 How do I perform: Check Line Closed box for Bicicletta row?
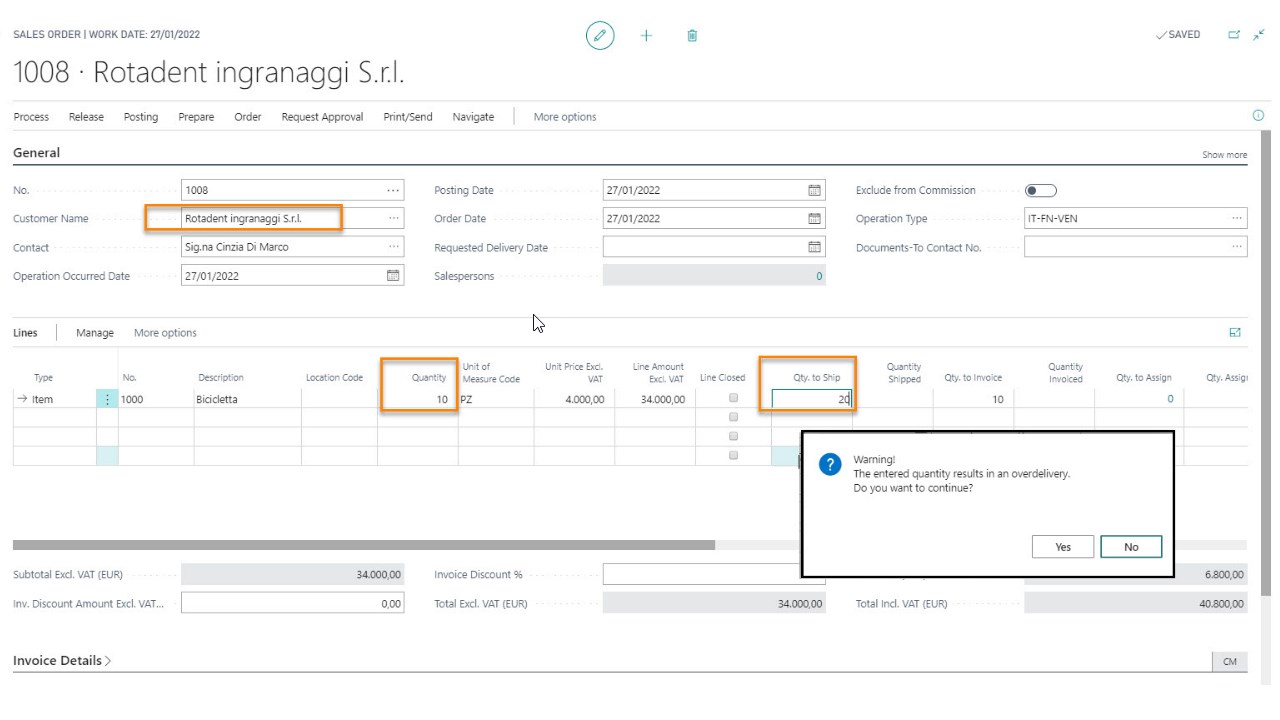point(734,398)
